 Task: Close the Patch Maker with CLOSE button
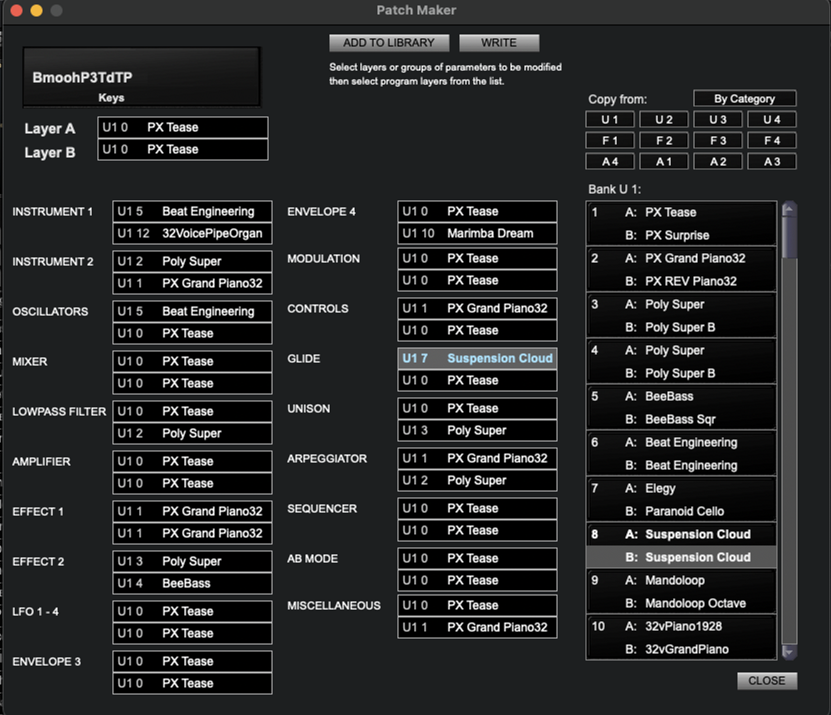[x=767, y=681]
